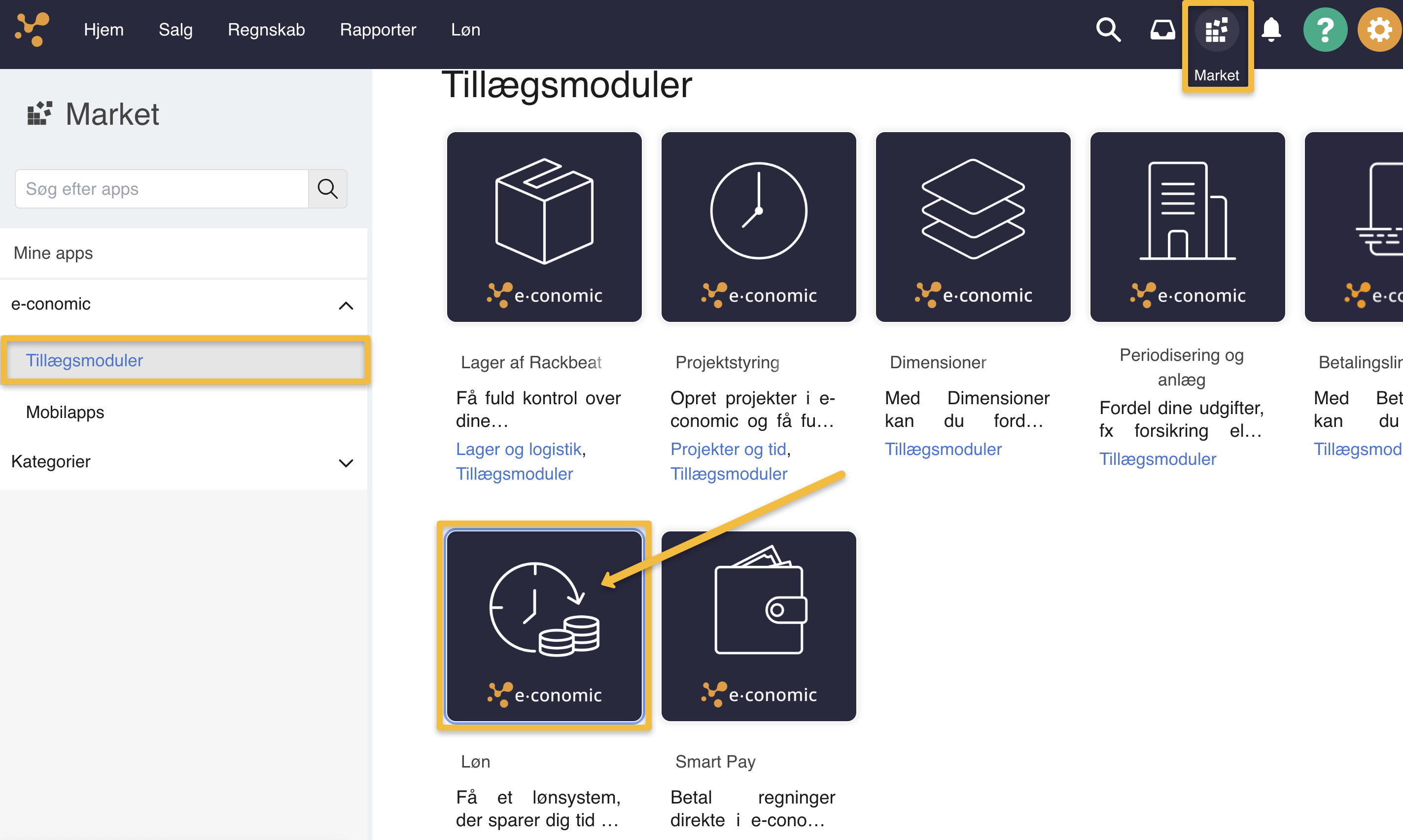Open help via green question mark
This screenshot has height=840, width=1403.
tap(1325, 30)
